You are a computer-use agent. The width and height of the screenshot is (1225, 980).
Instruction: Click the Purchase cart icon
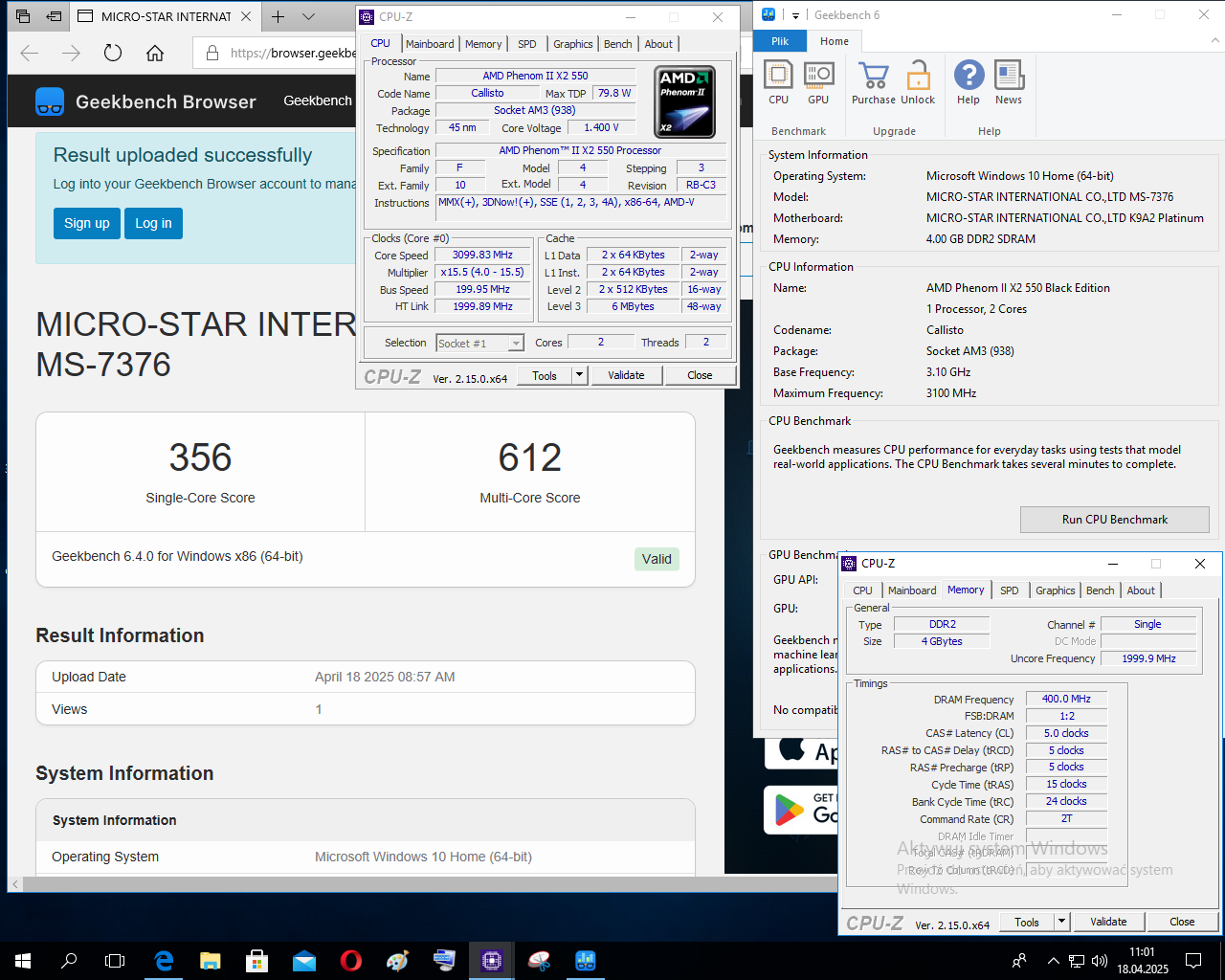pos(873,82)
